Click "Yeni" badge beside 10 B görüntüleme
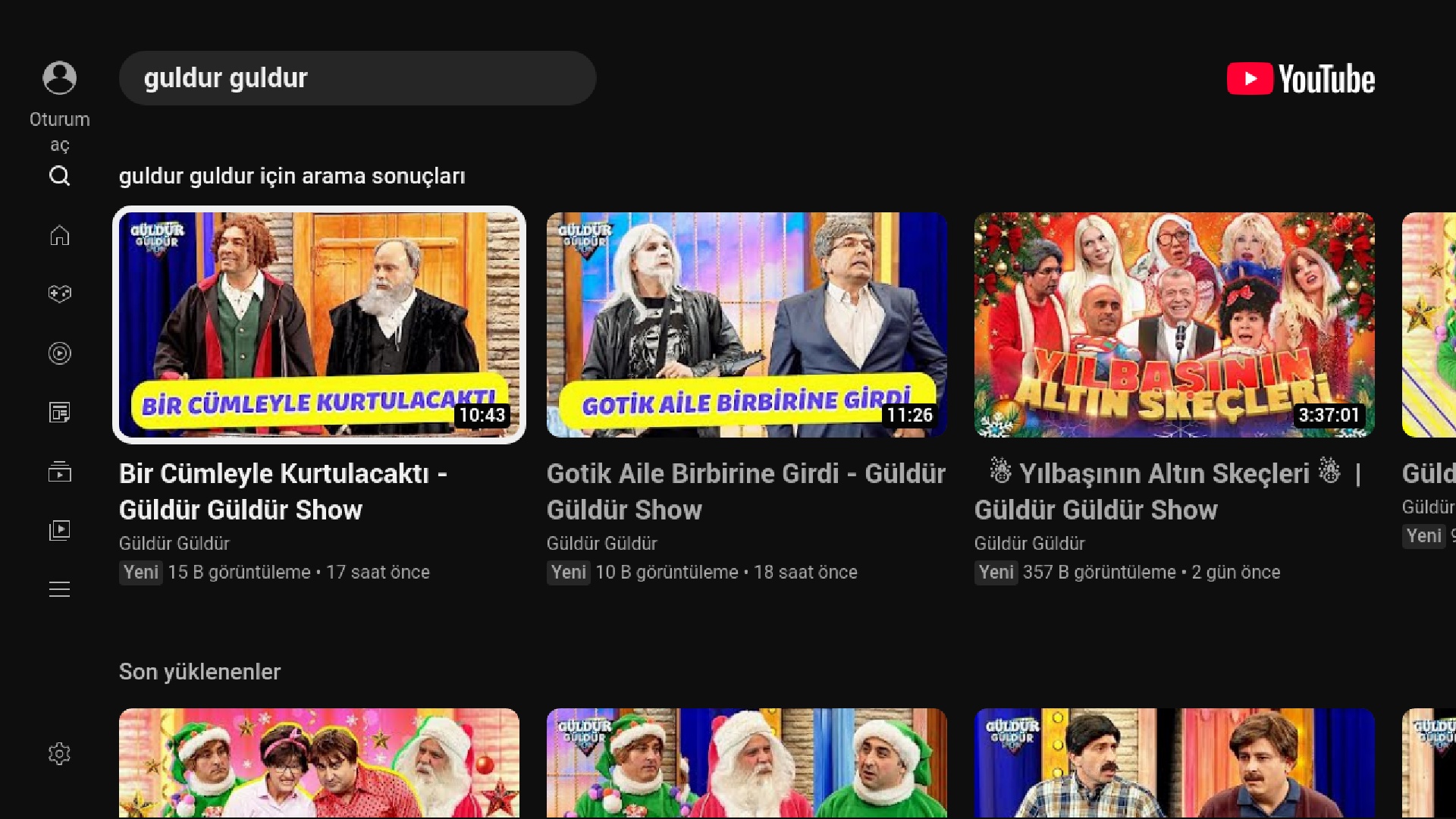 [x=569, y=573]
